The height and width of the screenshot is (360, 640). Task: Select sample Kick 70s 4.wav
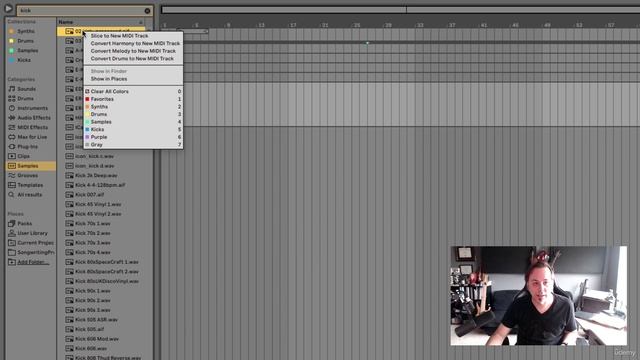93,253
